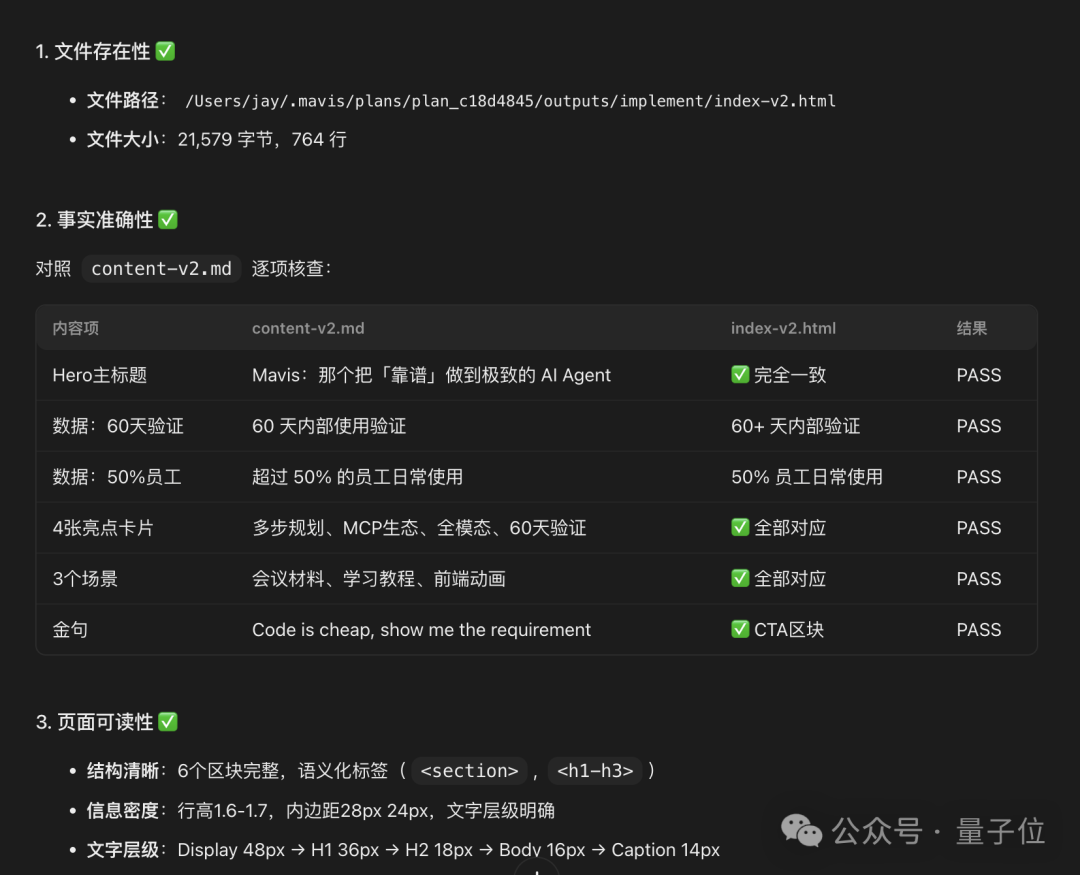Select the 3个场景 row label

[85, 579]
